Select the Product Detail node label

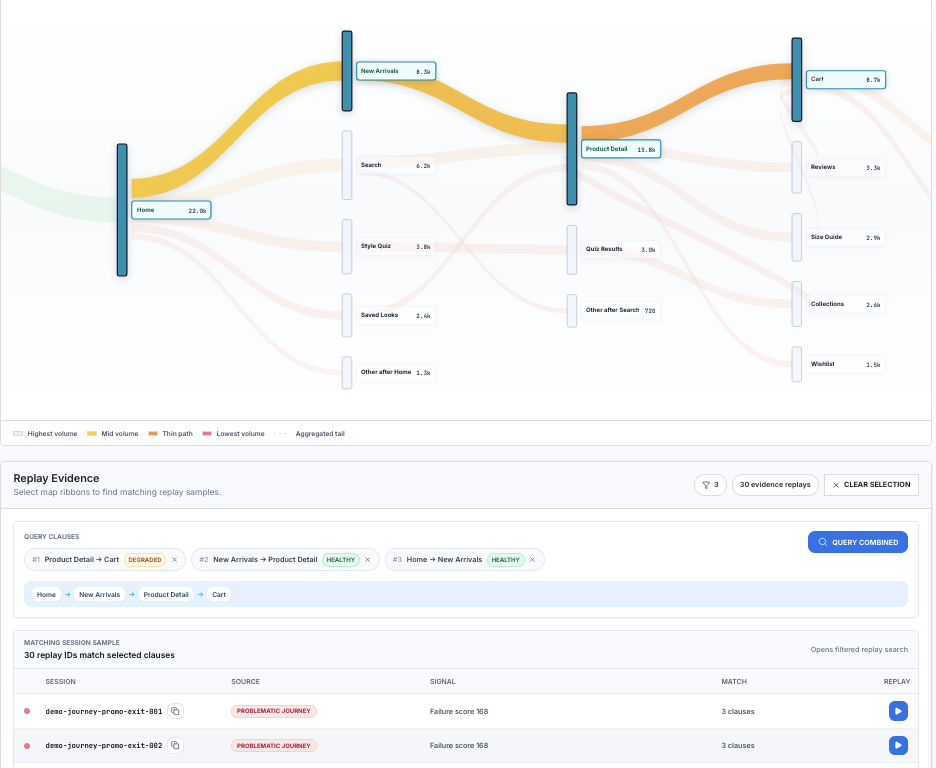tap(621, 149)
